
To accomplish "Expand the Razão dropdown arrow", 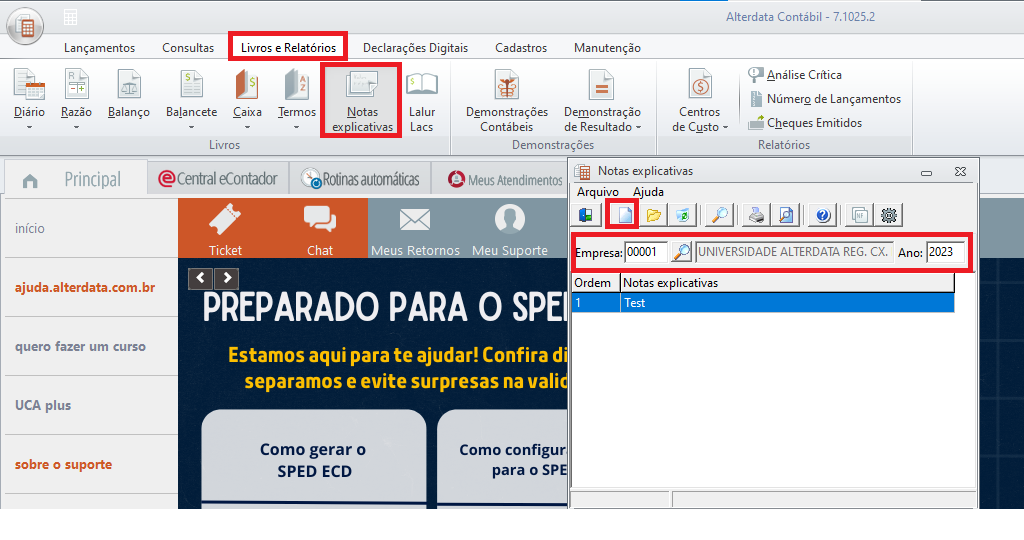I will [76, 127].
